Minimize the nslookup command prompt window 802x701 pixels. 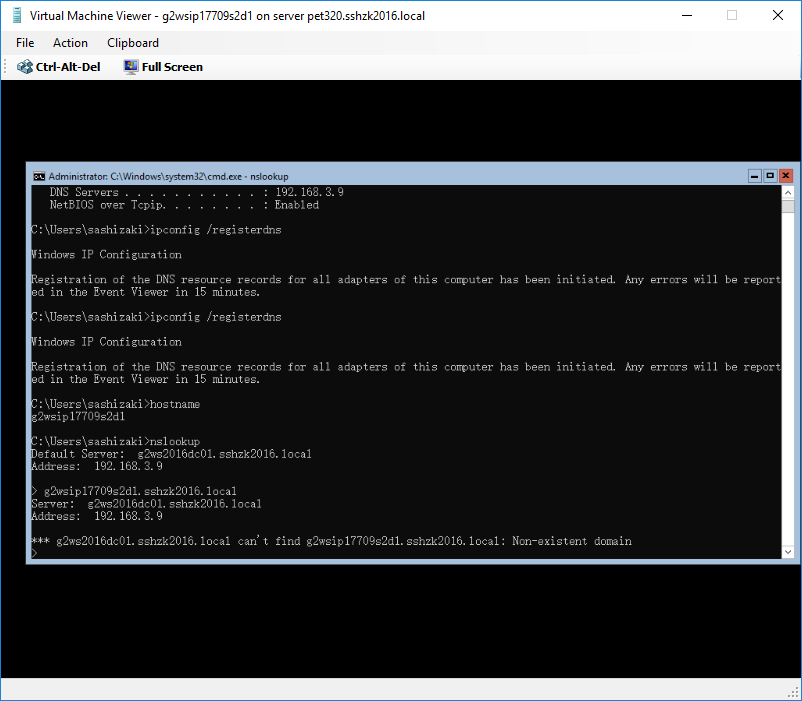pos(755,175)
